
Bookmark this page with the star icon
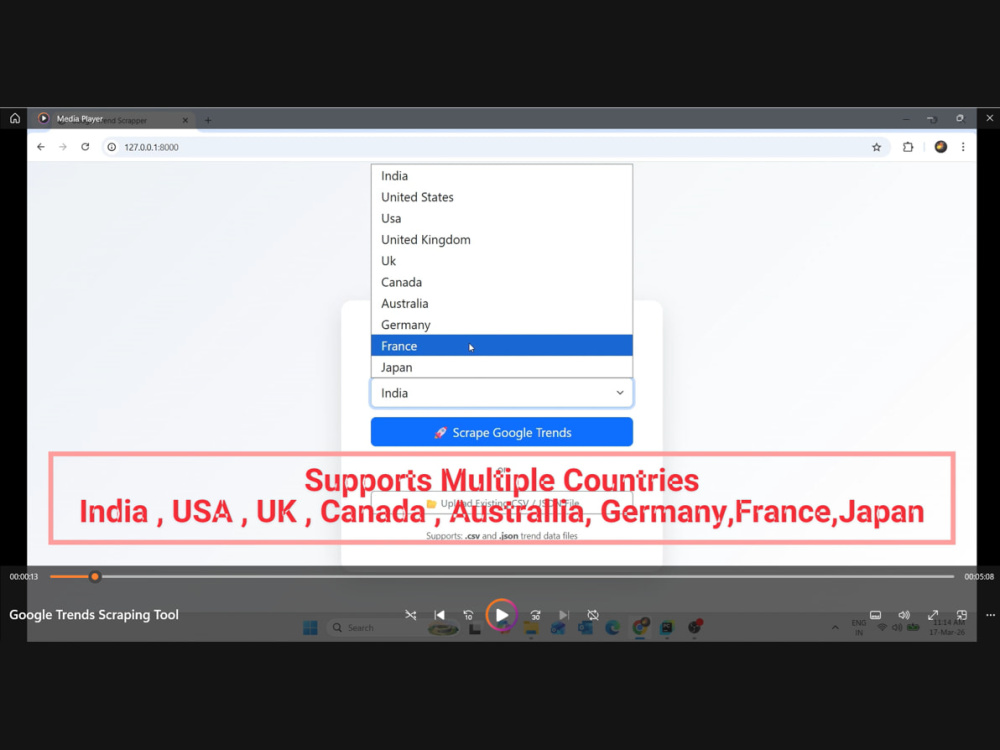tap(876, 147)
